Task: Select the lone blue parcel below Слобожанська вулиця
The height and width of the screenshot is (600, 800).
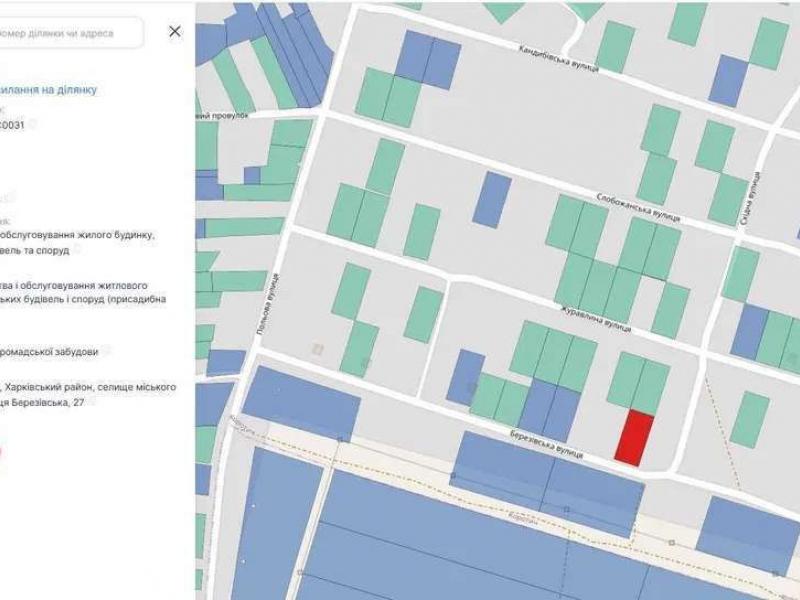Action: (491, 199)
